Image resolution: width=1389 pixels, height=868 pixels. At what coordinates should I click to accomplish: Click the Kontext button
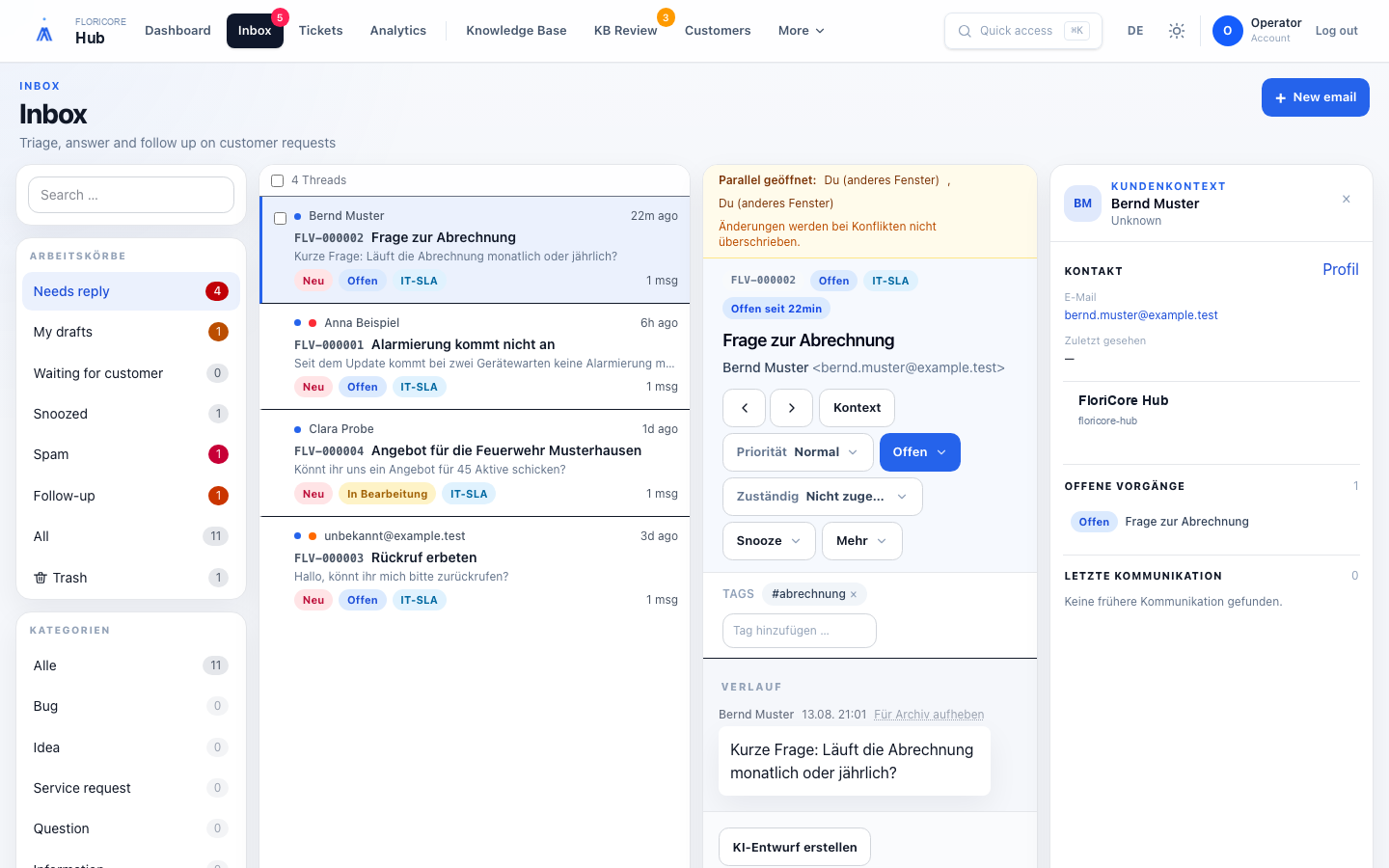857,408
